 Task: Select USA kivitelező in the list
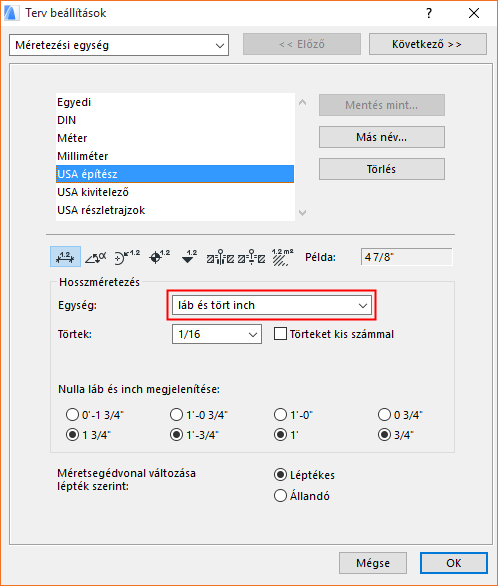click(x=175, y=192)
